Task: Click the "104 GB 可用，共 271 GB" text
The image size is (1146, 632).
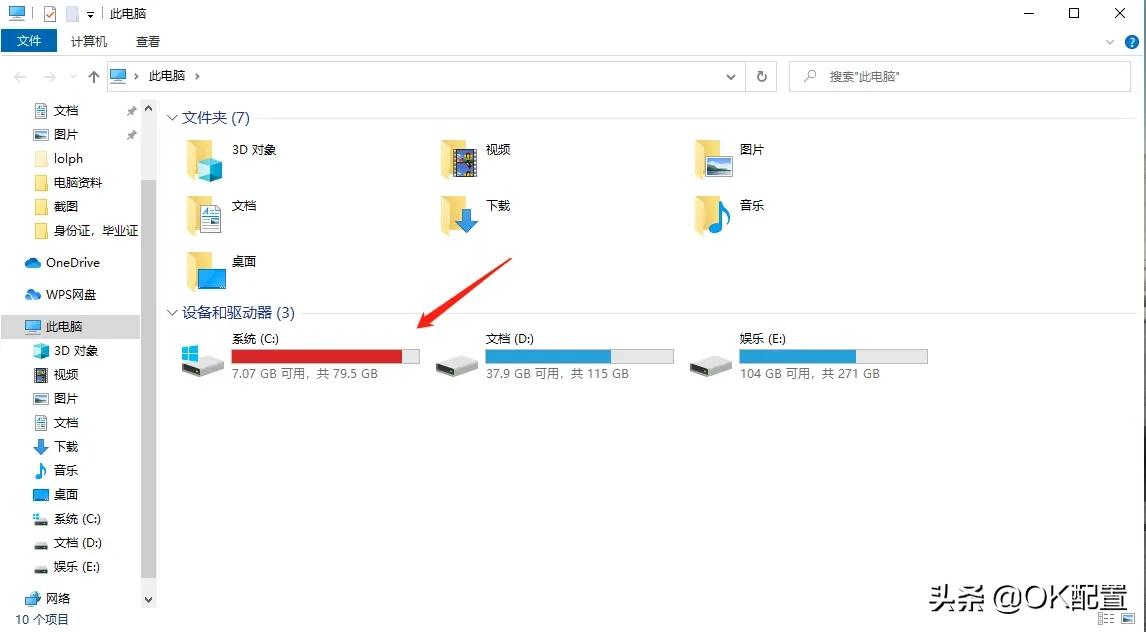Action: 809,373
